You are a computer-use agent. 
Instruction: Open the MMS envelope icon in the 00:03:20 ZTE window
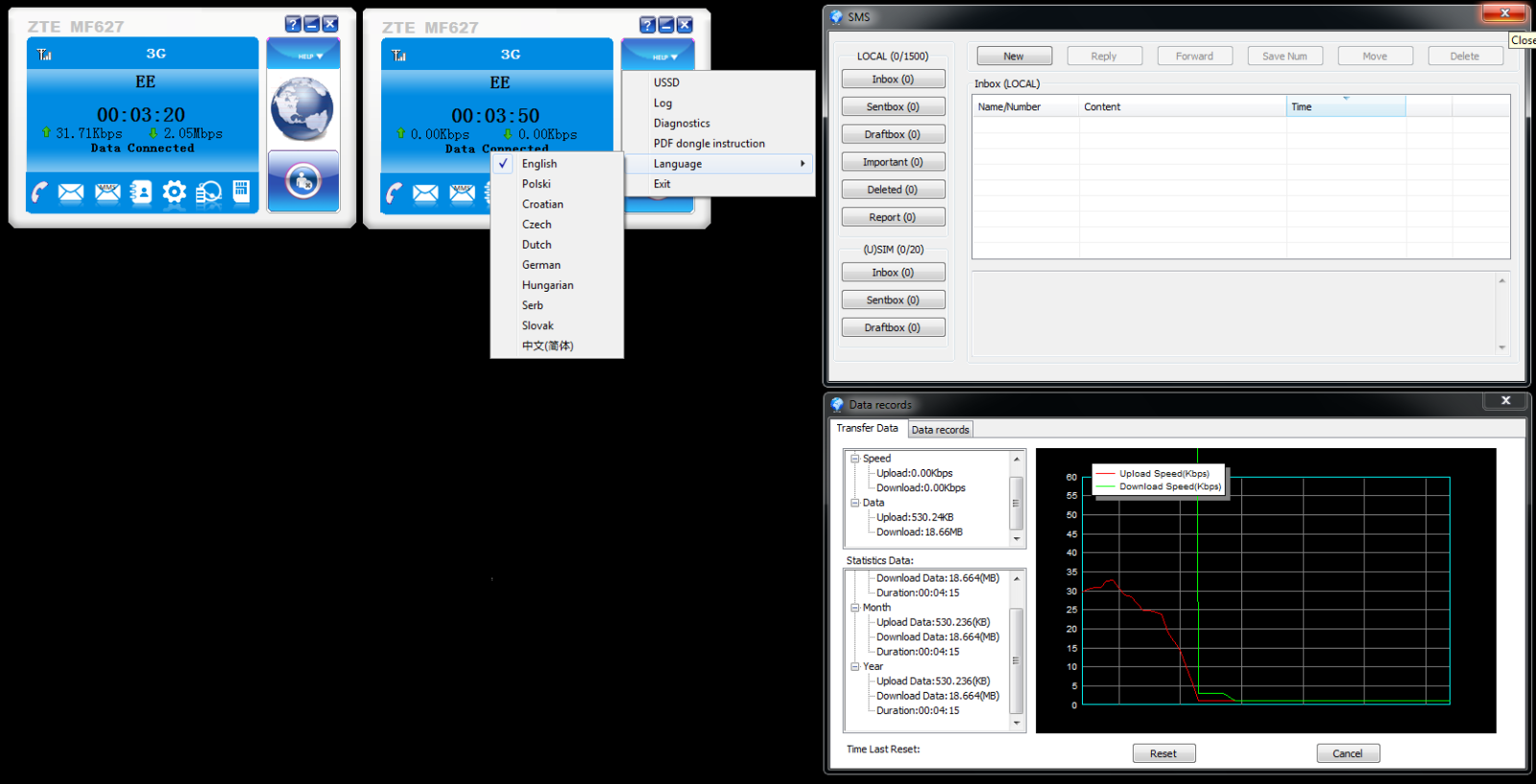click(x=108, y=193)
